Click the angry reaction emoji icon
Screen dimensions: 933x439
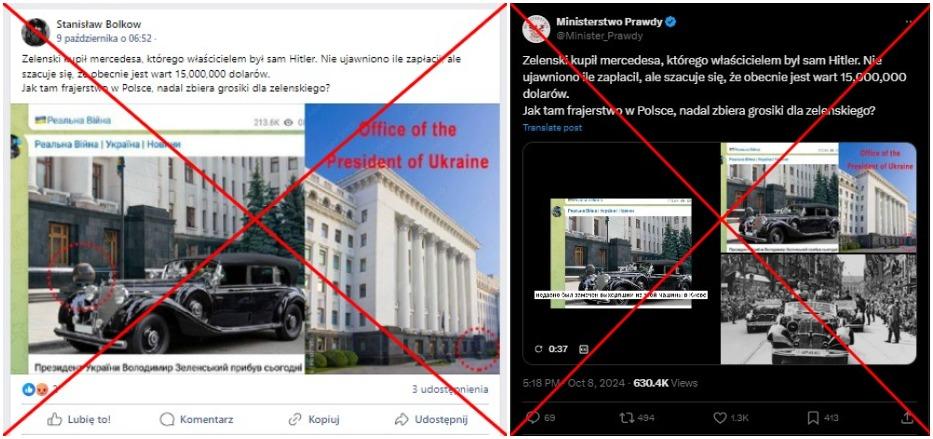pyautogui.click(x=42, y=390)
